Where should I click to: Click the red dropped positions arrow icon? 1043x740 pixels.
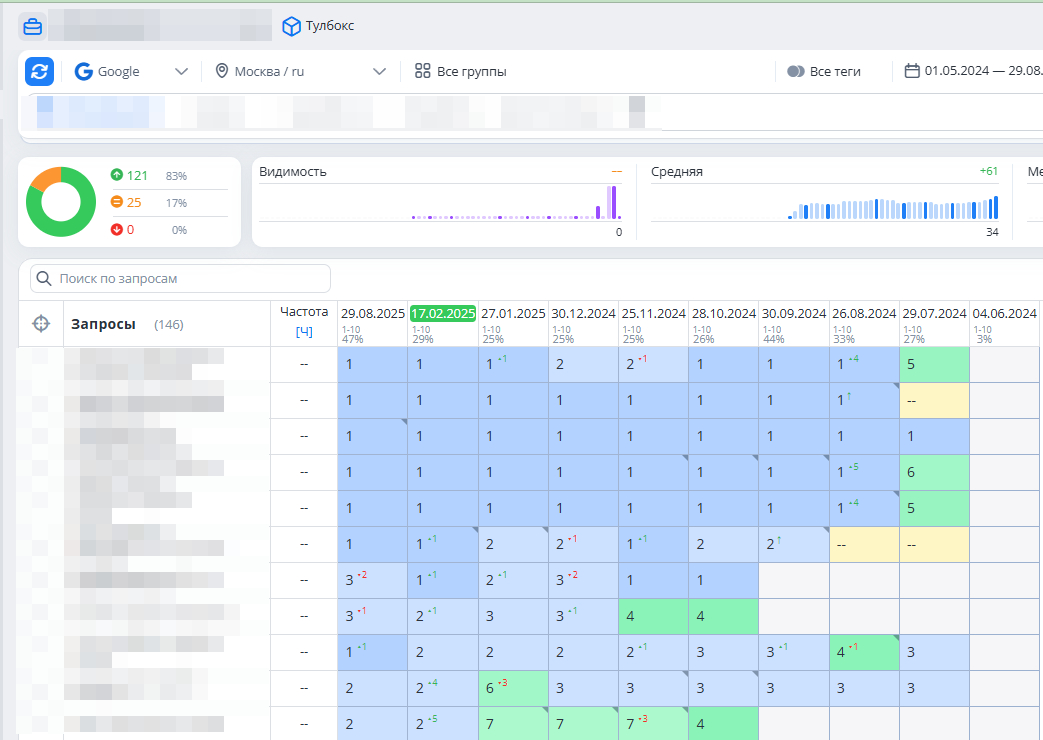click(x=116, y=230)
